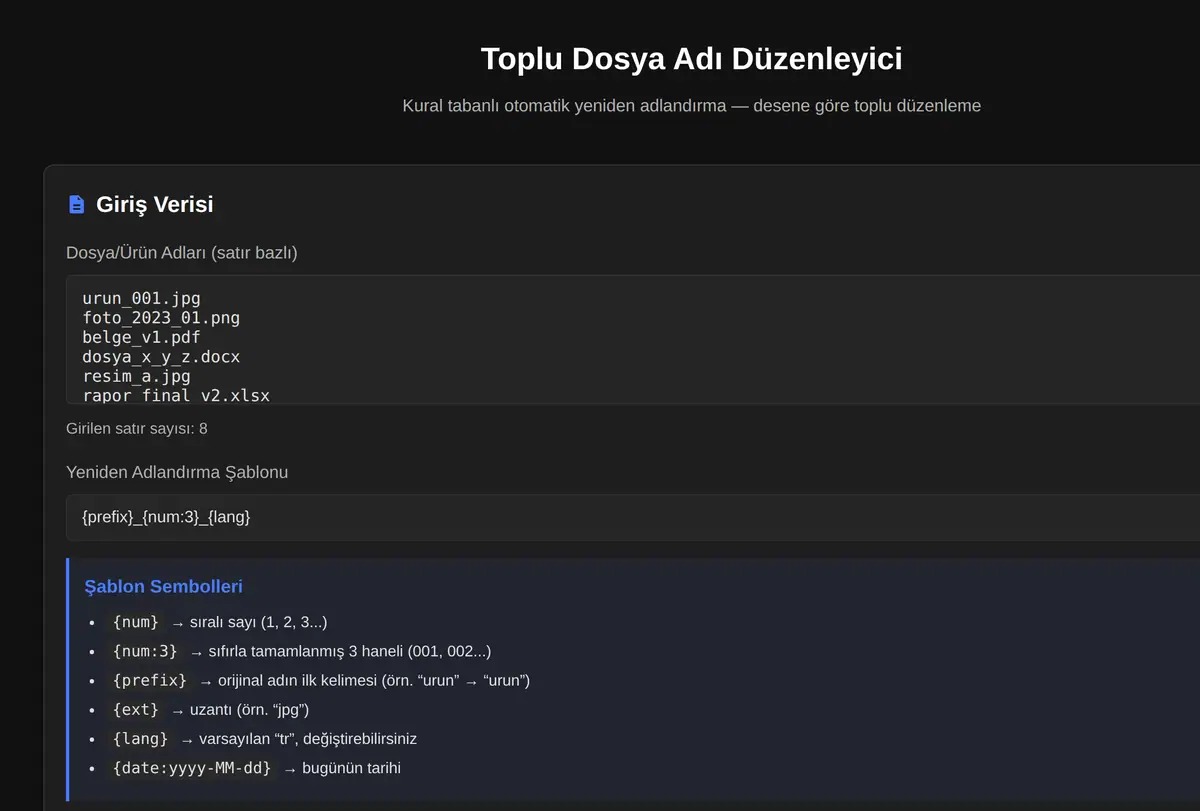Image resolution: width=1200 pixels, height=811 pixels.
Task: Click the Girilen satır sayısı: 8 text
Action: [137, 428]
